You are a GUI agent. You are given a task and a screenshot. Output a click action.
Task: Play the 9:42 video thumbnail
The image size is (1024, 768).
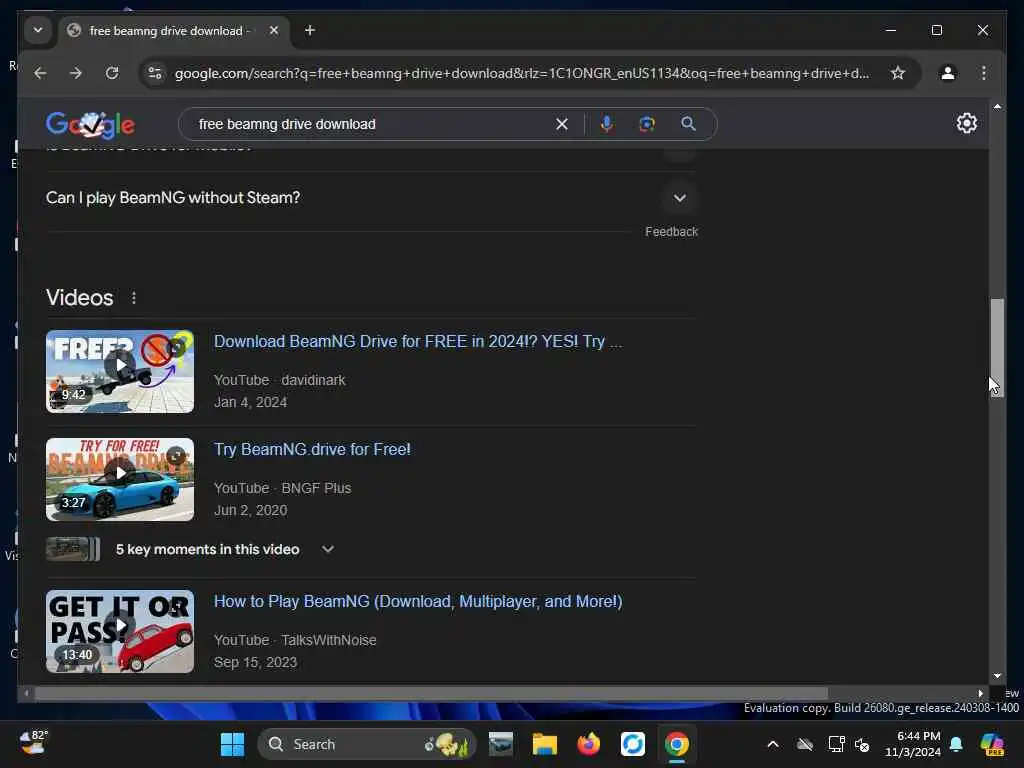[120, 371]
